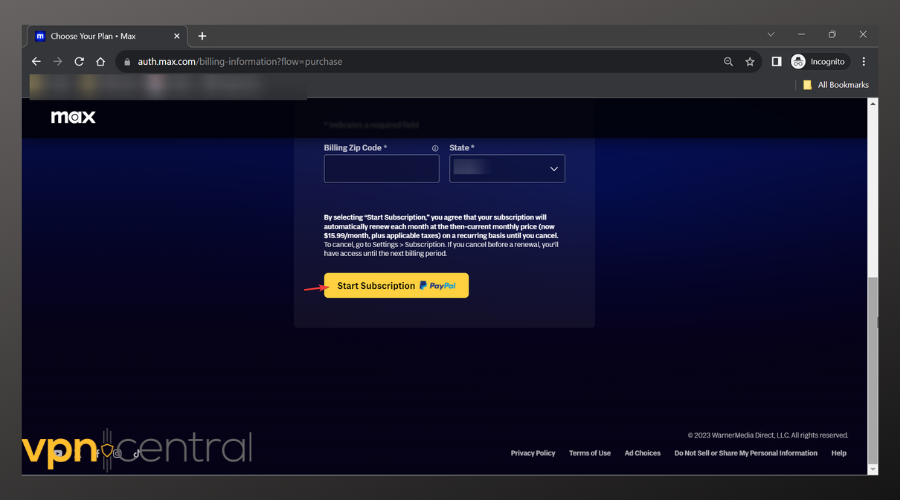
Task: Bookmark this page with star icon
Action: [x=750, y=61]
